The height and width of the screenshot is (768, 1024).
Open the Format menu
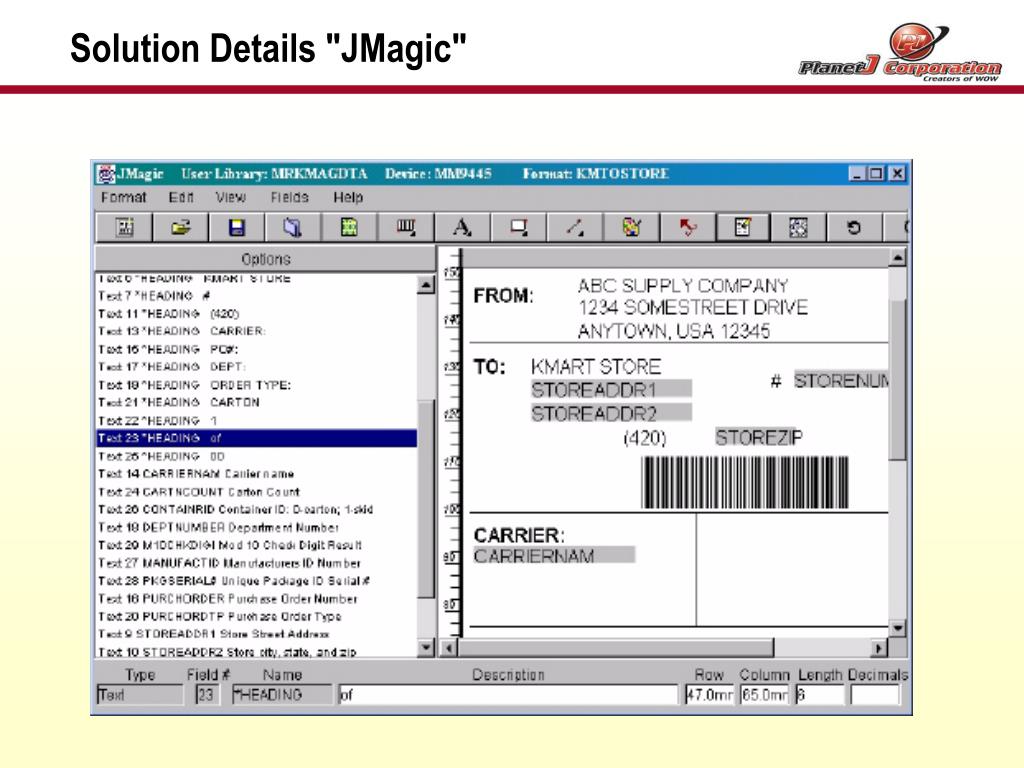click(x=123, y=197)
